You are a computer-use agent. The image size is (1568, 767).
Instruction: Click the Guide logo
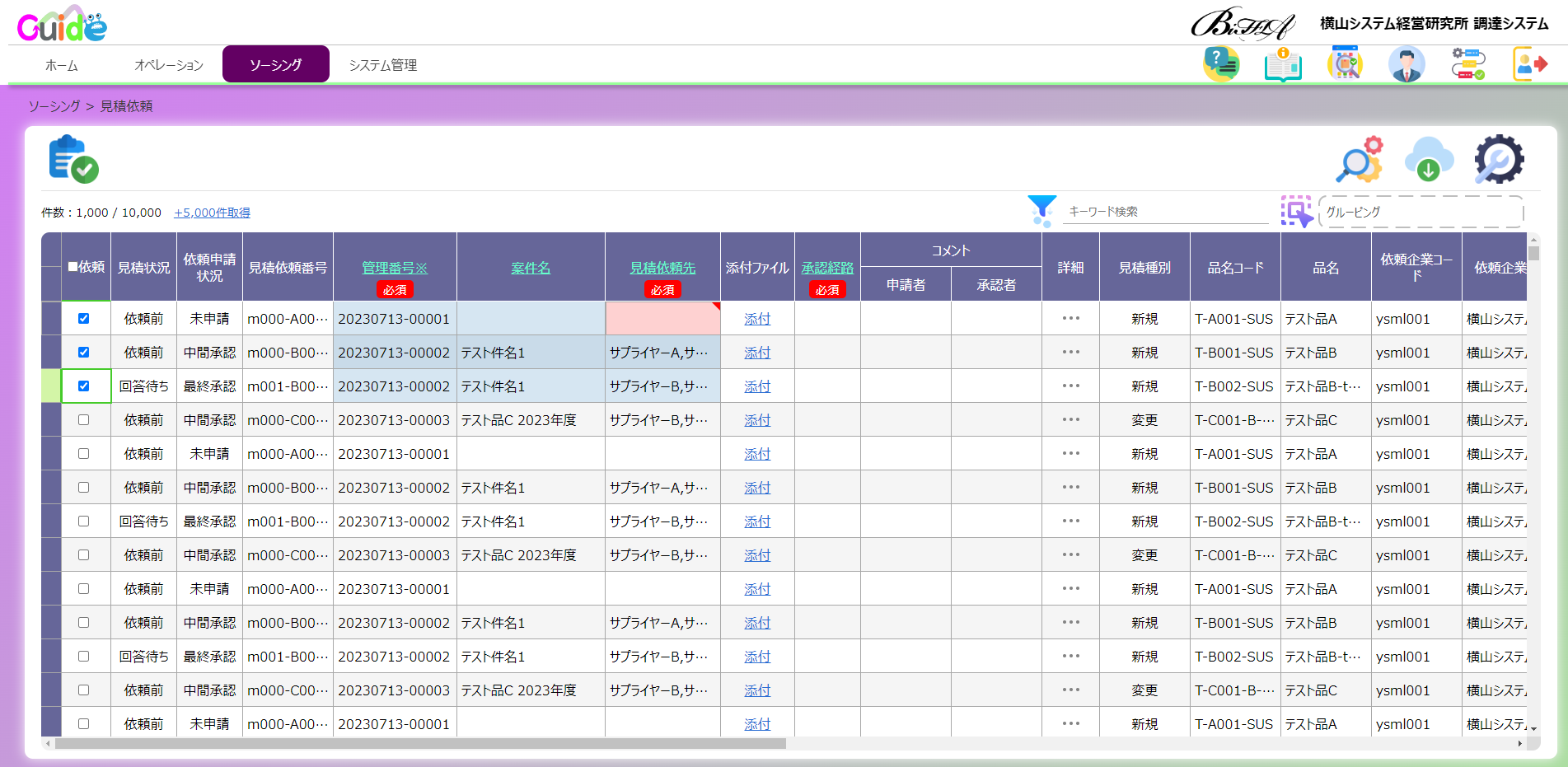[x=62, y=25]
